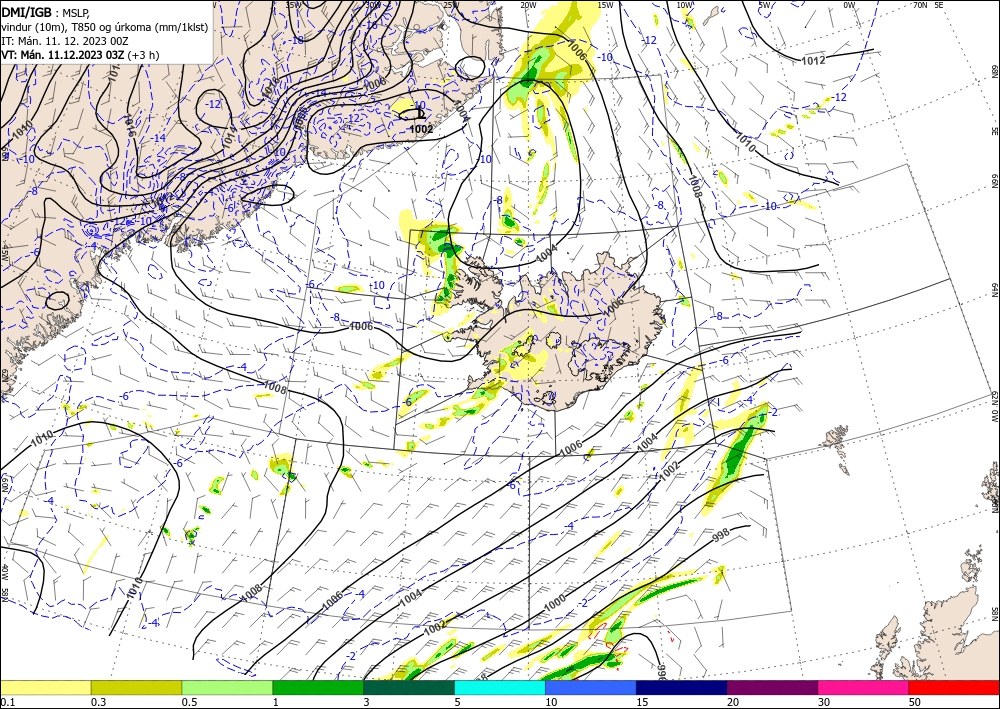The width and height of the screenshot is (1000, 709).
Task: Click the 1000 isobar label
Action: pyautogui.click(x=554, y=602)
